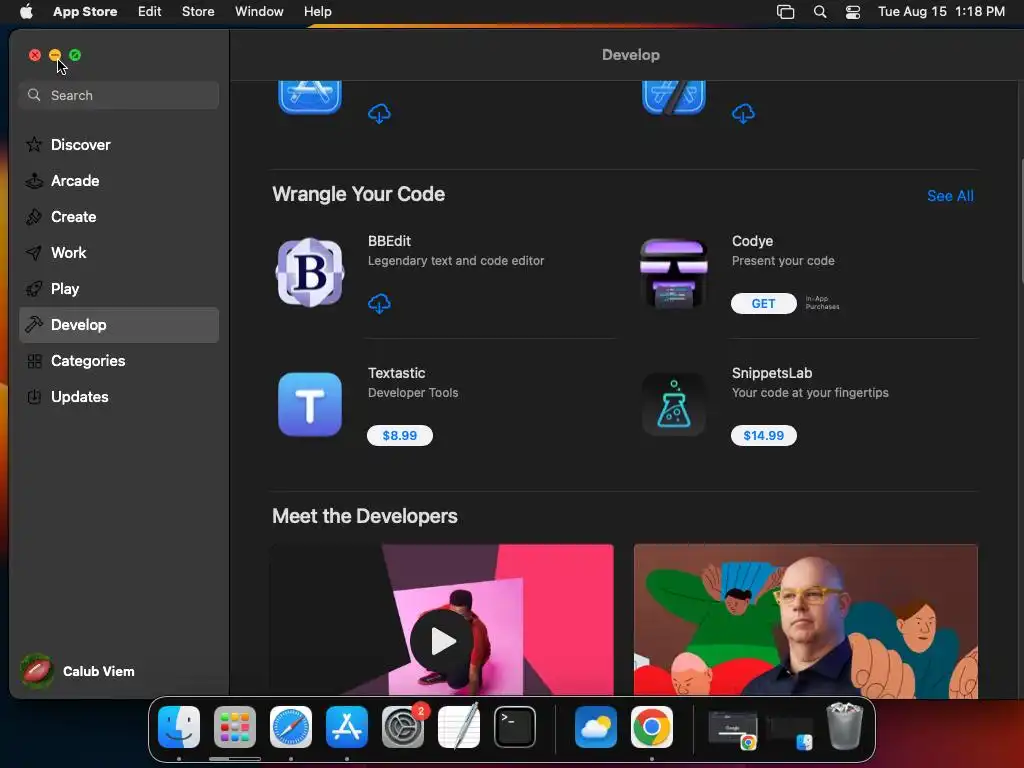Viewport: 1024px width, 768px height.
Task: Open the Help menu
Action: pyautogui.click(x=317, y=12)
